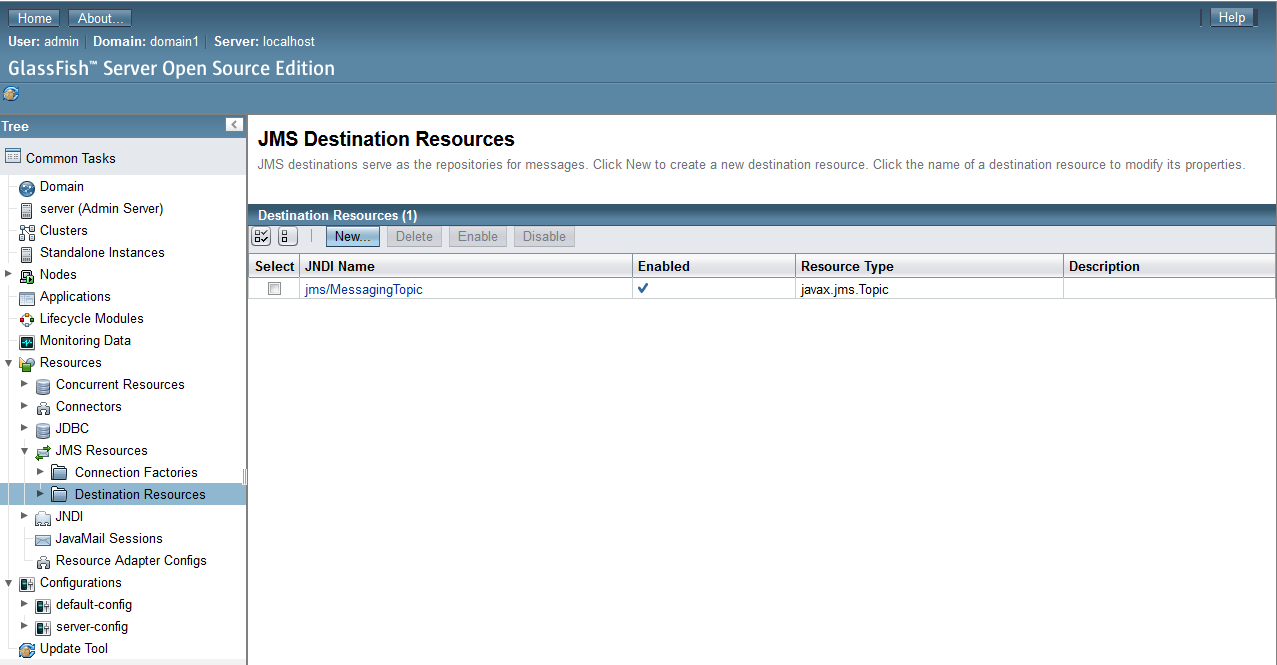Image resolution: width=1277 pixels, height=665 pixels.
Task: Expand the Connectors node
Action: point(24,405)
